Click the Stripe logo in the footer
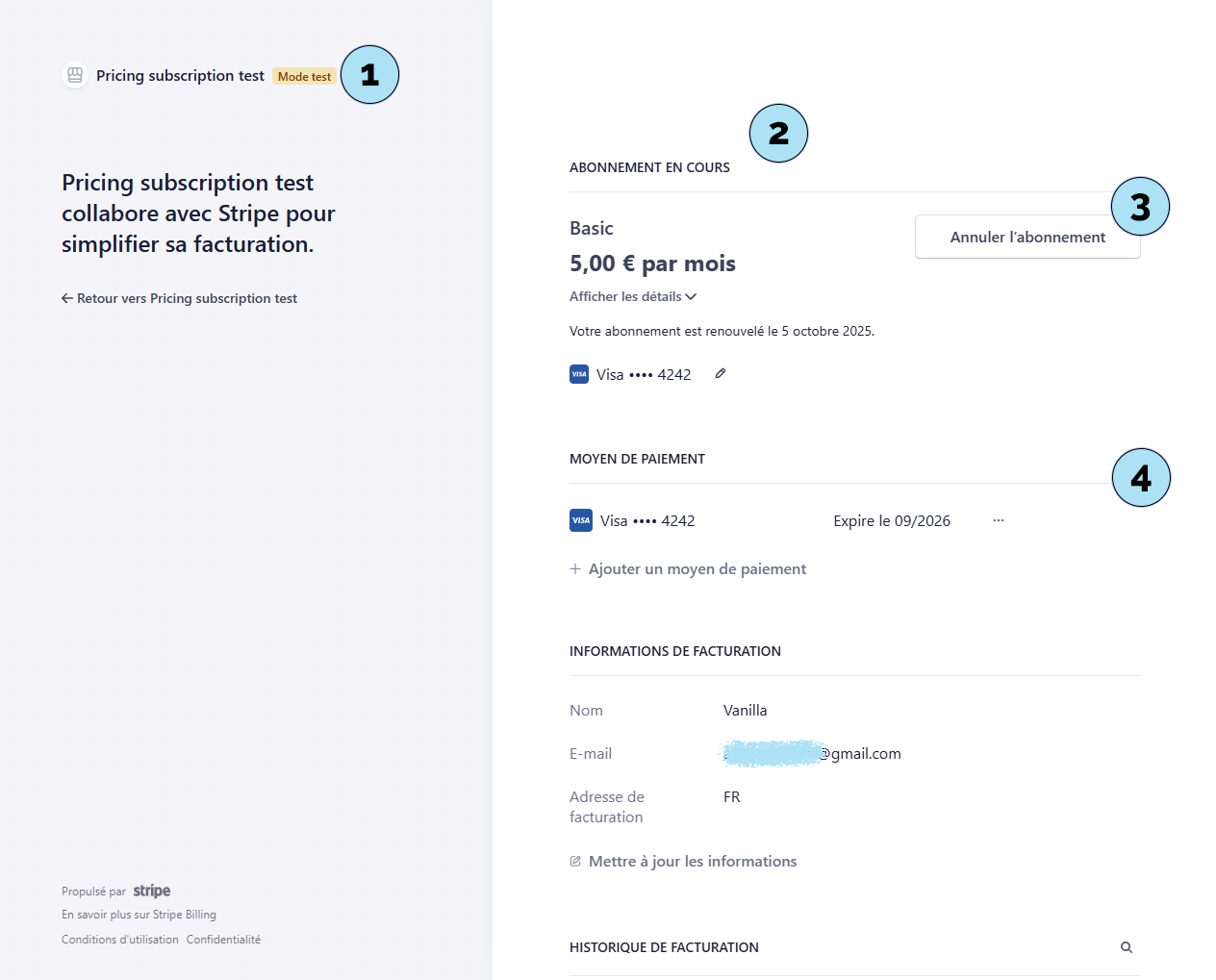 (x=152, y=891)
